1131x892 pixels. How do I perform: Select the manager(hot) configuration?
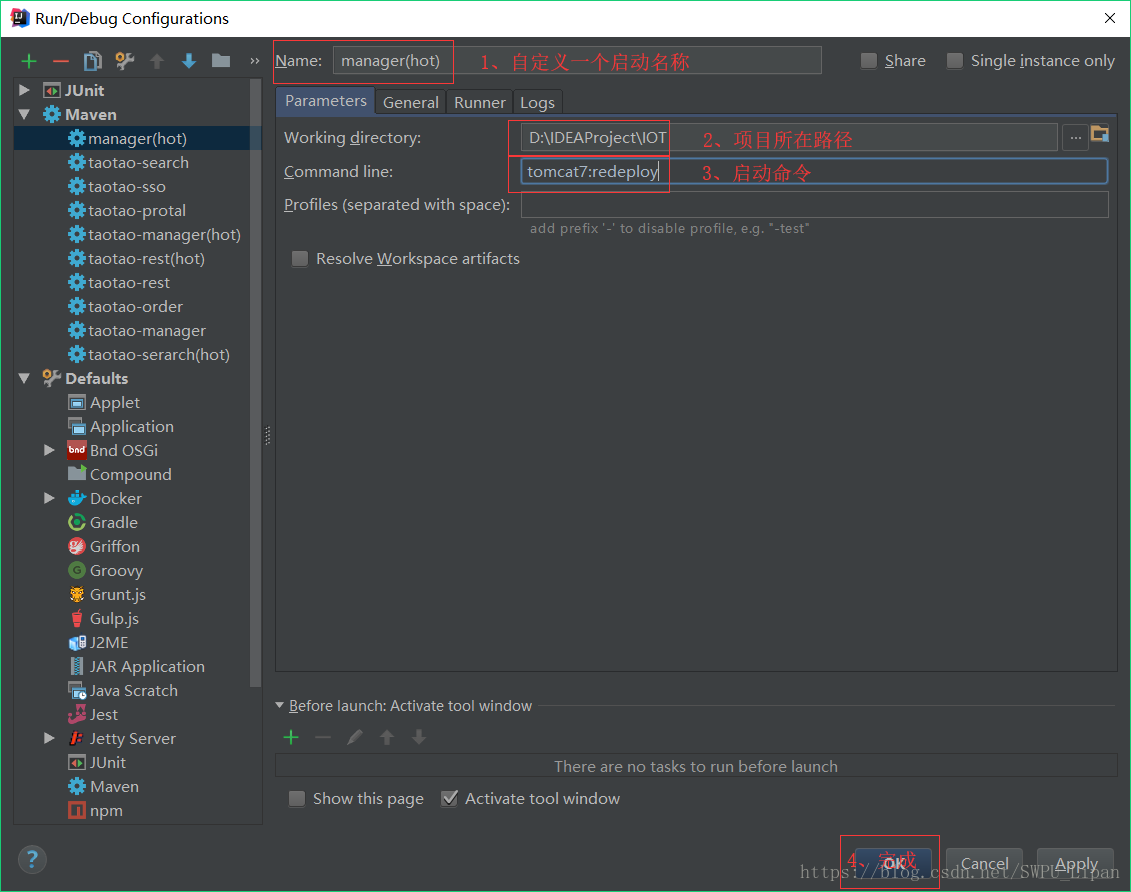pyautogui.click(x=138, y=138)
